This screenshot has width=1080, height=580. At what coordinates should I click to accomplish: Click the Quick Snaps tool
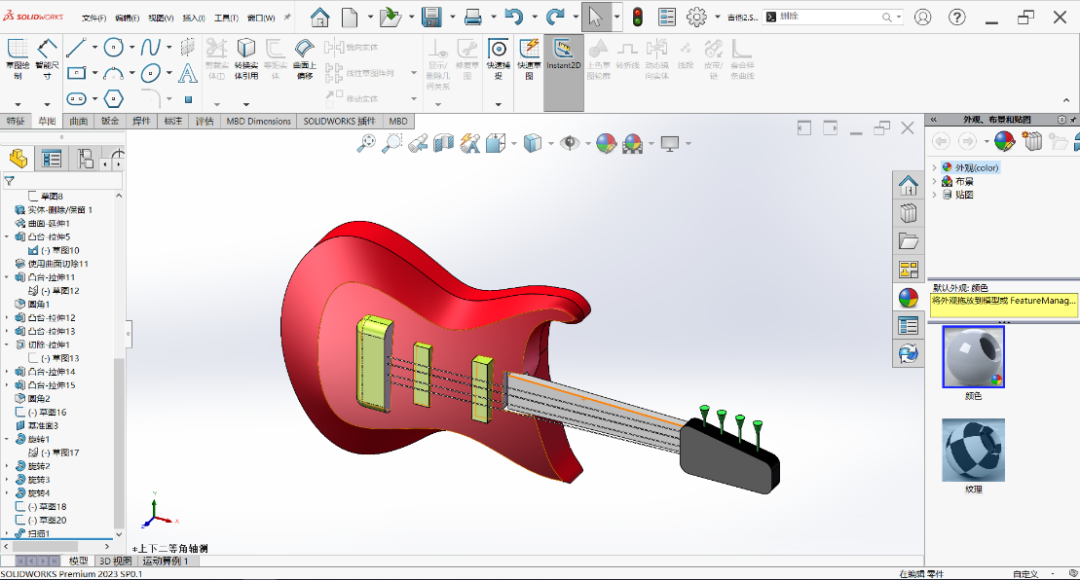pos(498,59)
